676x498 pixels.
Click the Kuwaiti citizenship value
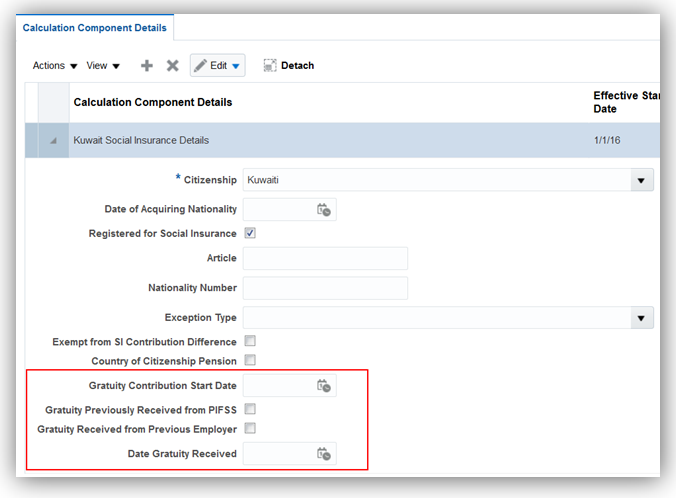pyautogui.click(x=263, y=180)
